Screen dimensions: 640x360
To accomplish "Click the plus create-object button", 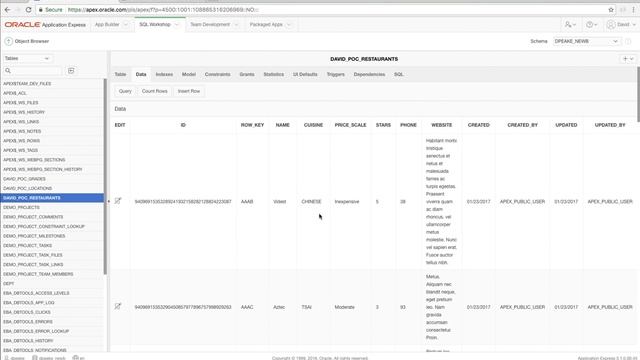I will pos(628,59).
